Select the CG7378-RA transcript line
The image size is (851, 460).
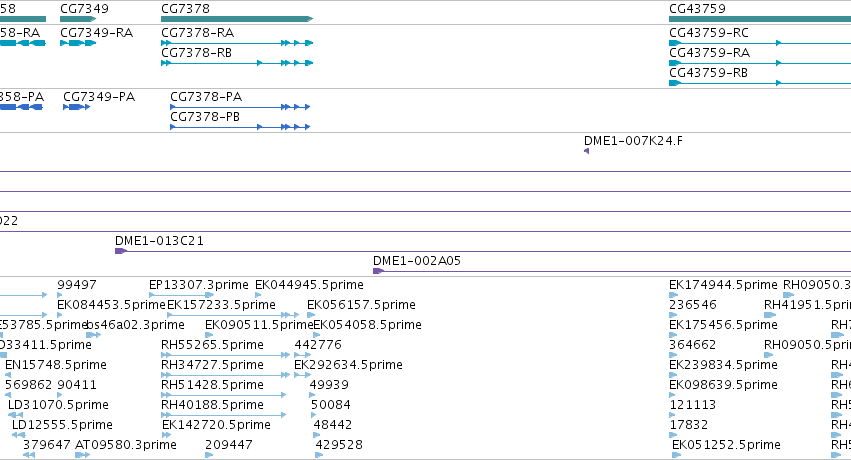coord(237,43)
